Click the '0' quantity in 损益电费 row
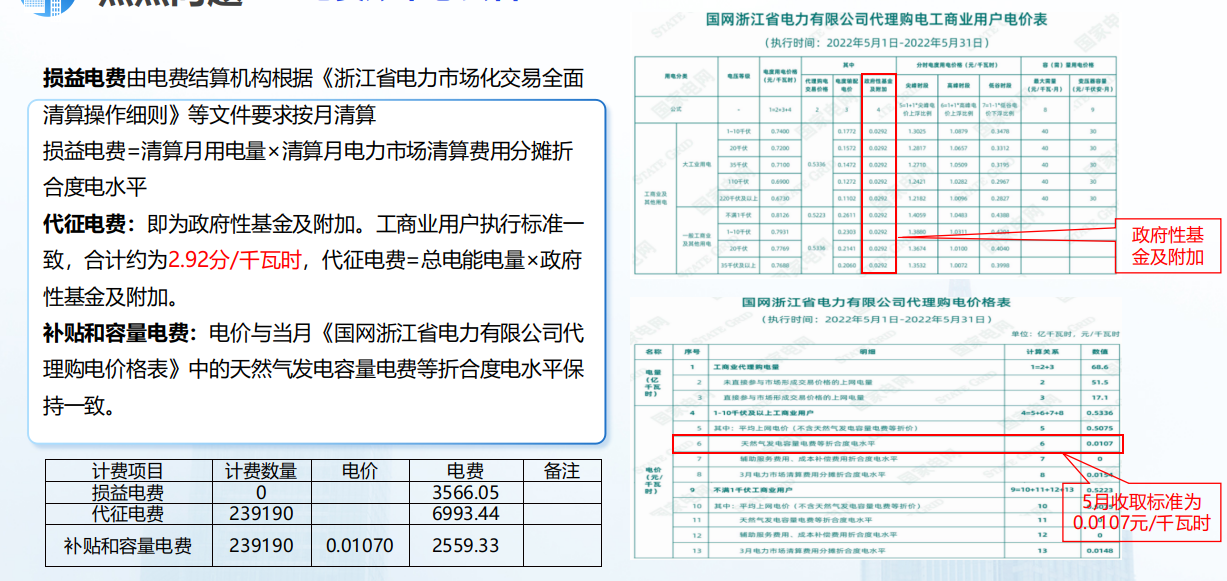The image size is (1227, 581). point(261,492)
